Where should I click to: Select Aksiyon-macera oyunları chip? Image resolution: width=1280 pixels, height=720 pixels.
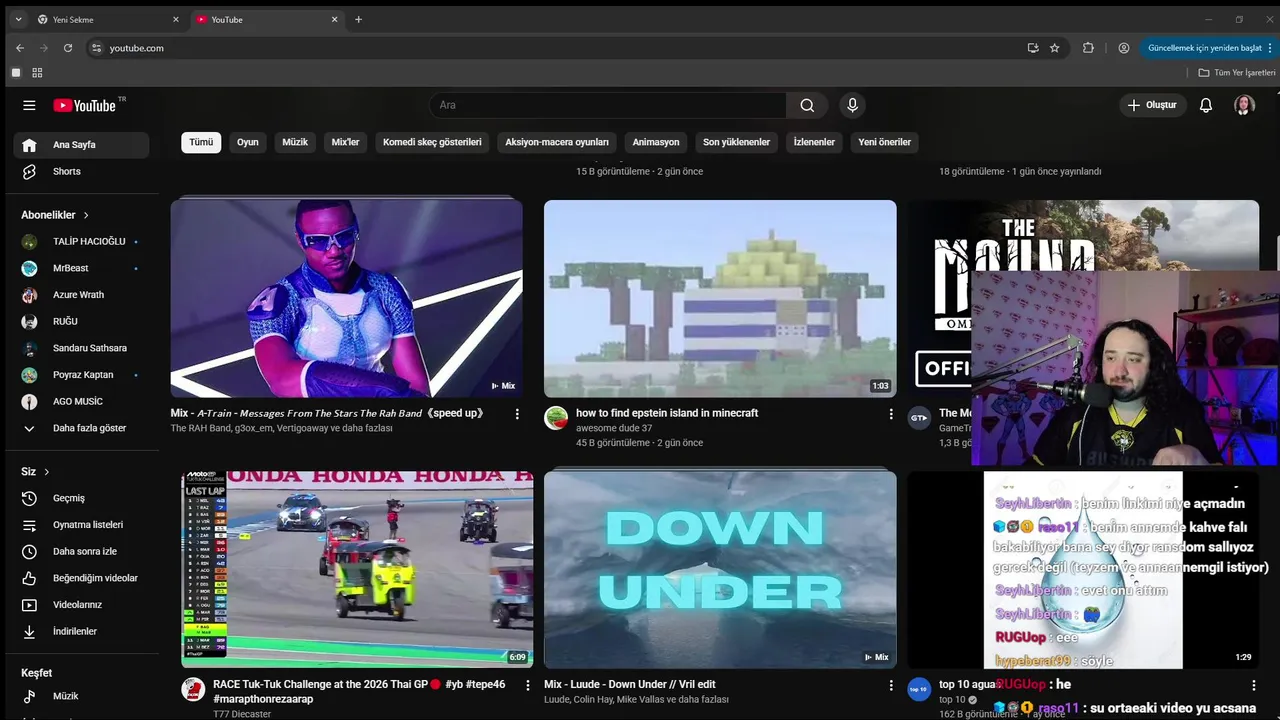click(x=557, y=142)
